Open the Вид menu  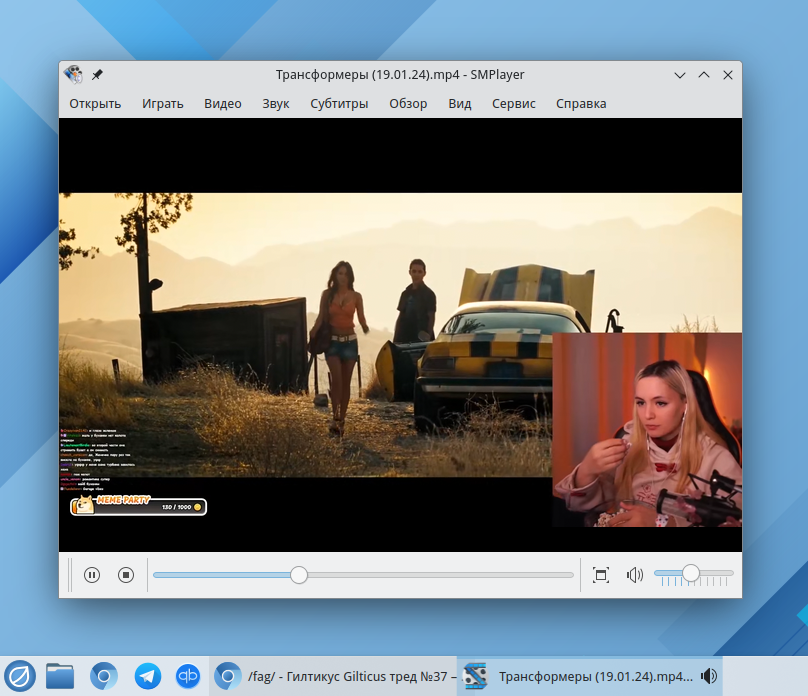click(460, 104)
